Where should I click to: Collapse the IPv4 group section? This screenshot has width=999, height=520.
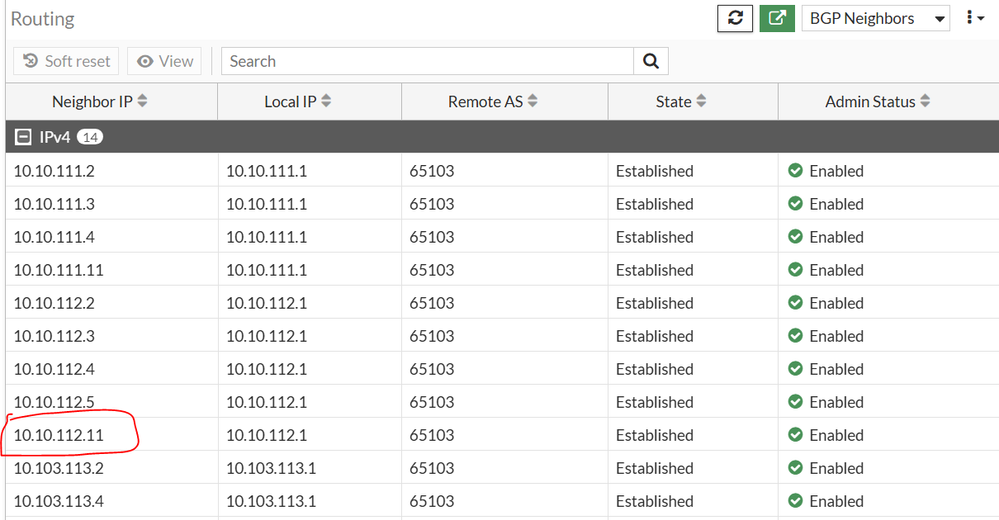coord(23,136)
